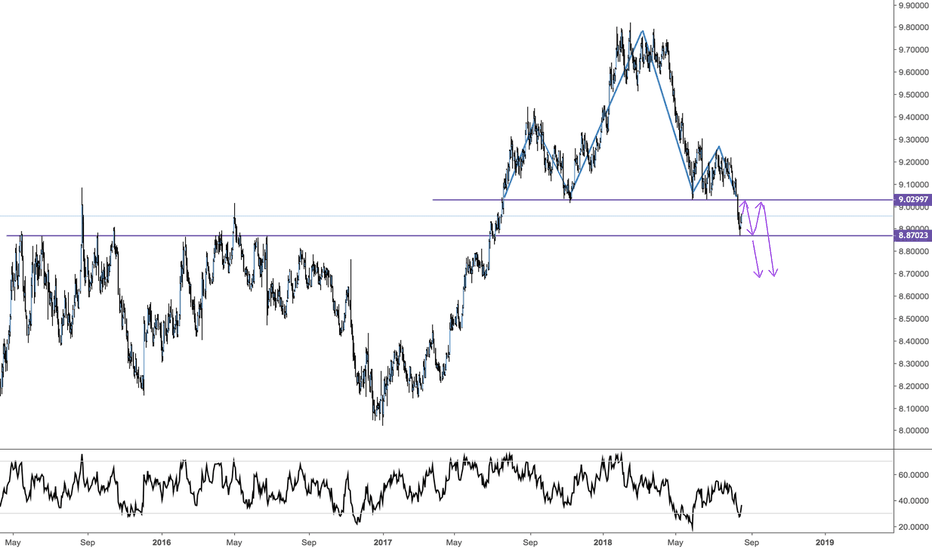Click the 9.80000 price axis label
Screen dimensions: 932x550
[913, 27]
